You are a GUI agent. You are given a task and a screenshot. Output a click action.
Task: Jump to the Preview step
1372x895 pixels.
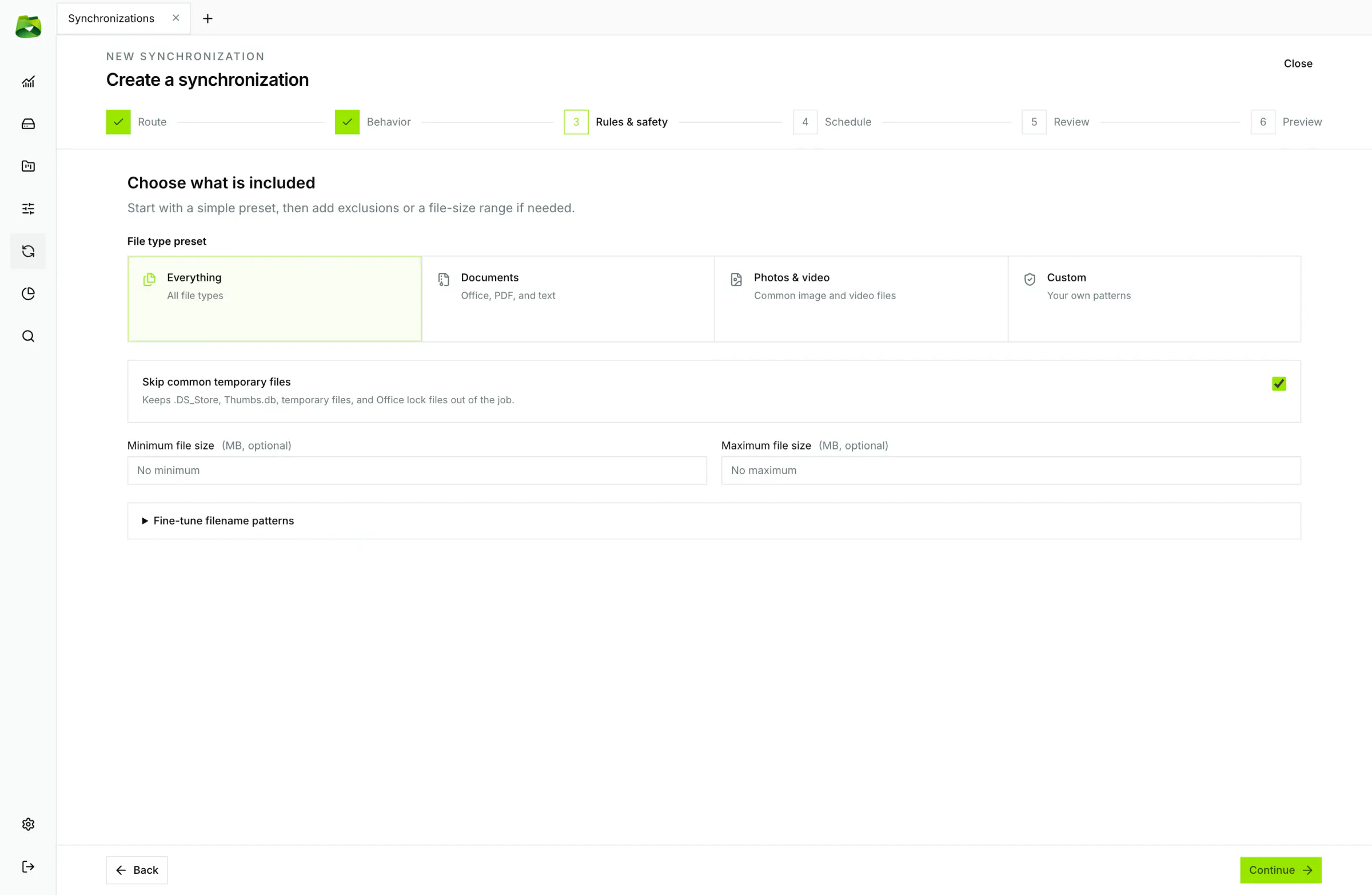(x=1286, y=122)
